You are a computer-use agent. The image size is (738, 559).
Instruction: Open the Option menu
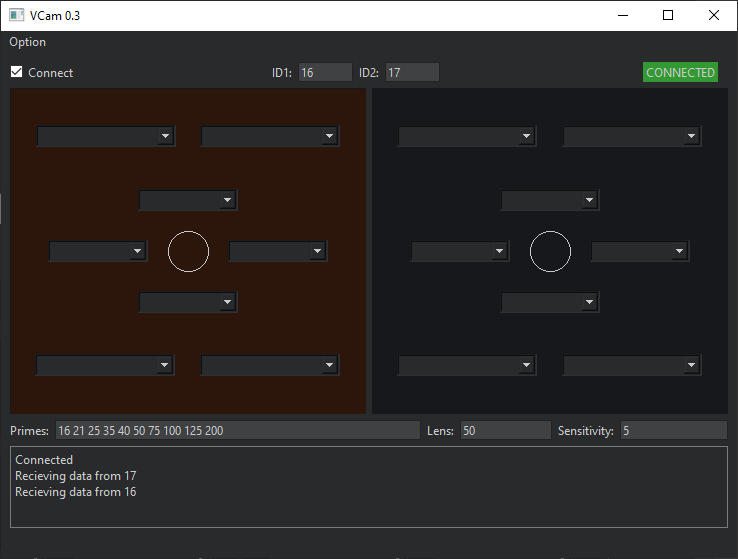(28, 42)
